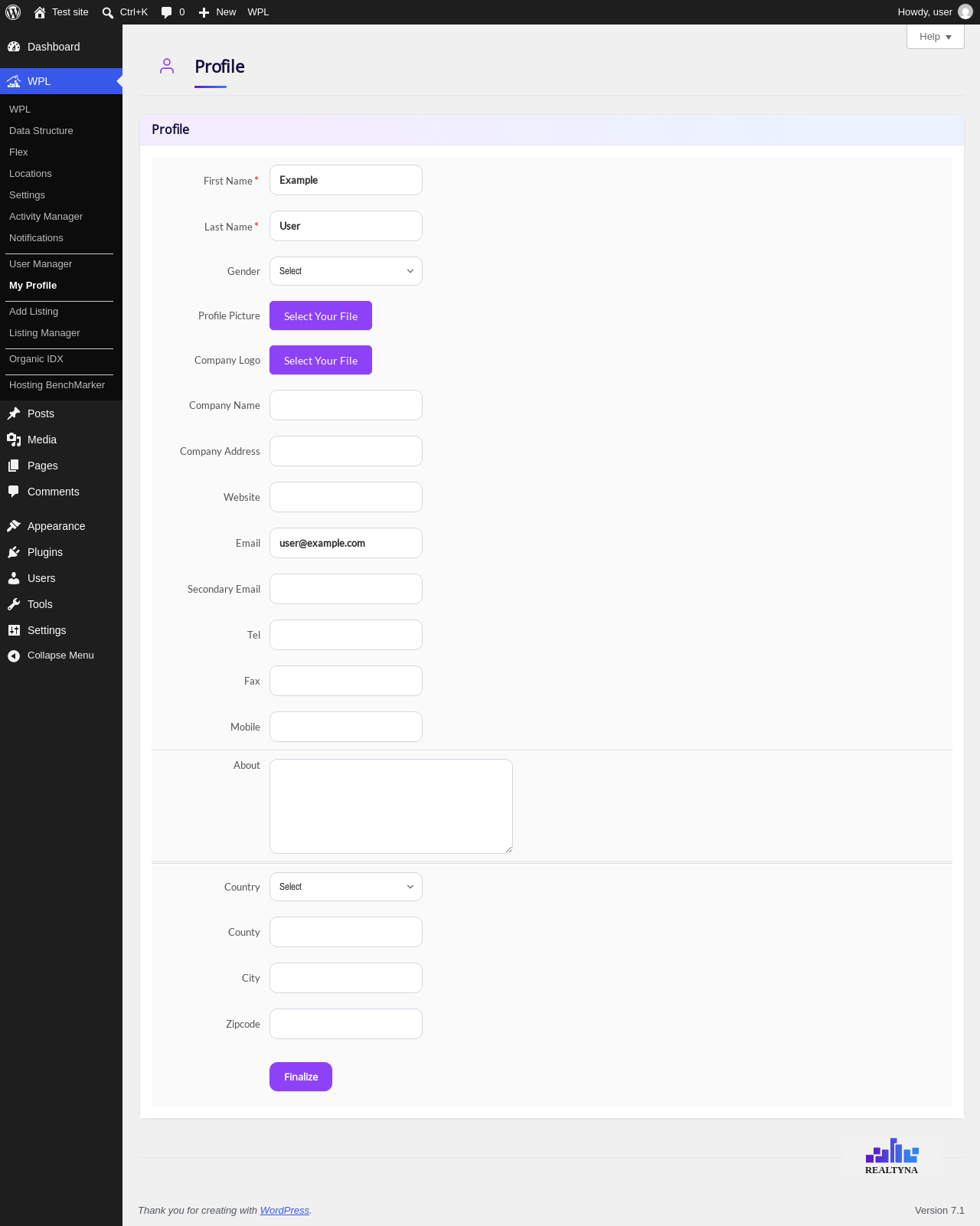980x1226 pixels.
Task: Click the WordPress logo icon
Action: 13,12
